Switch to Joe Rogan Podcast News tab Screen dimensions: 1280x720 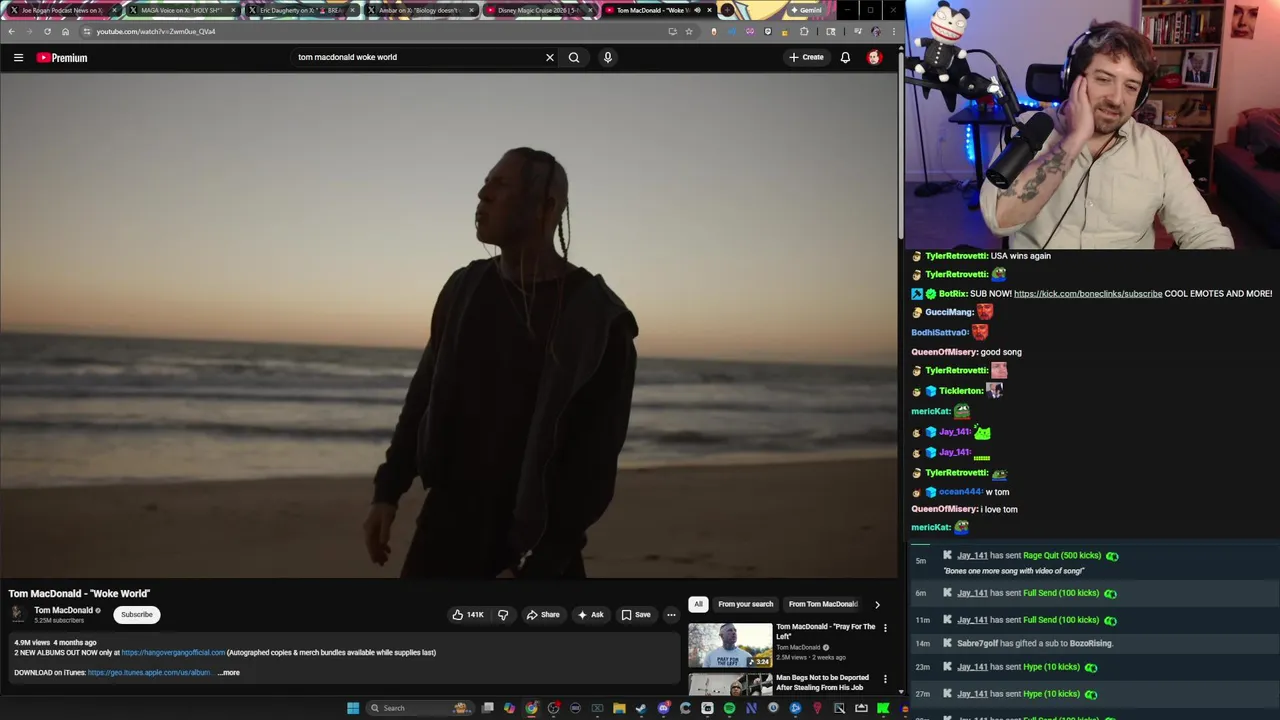pos(62,10)
